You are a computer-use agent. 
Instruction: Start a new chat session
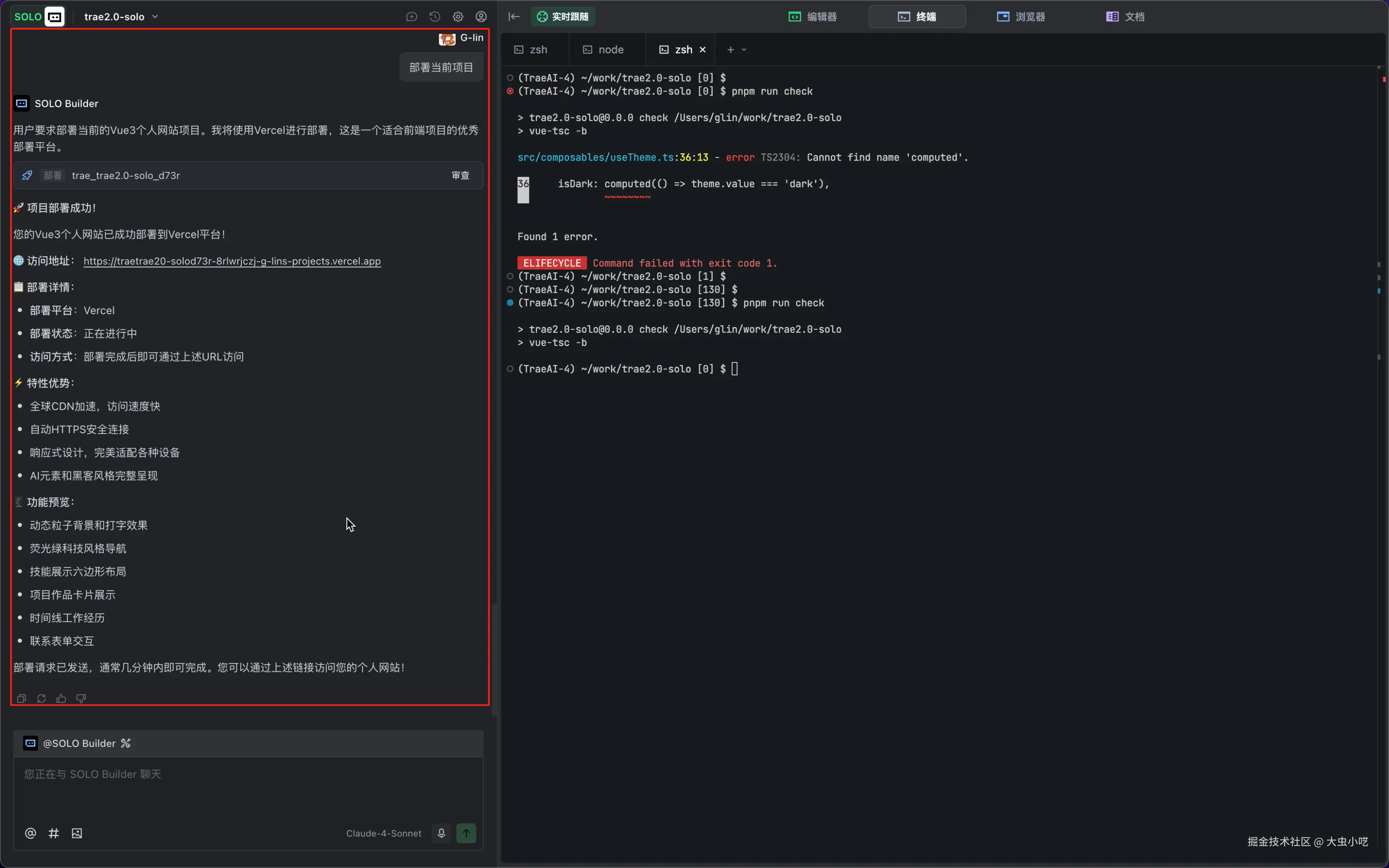click(412, 17)
